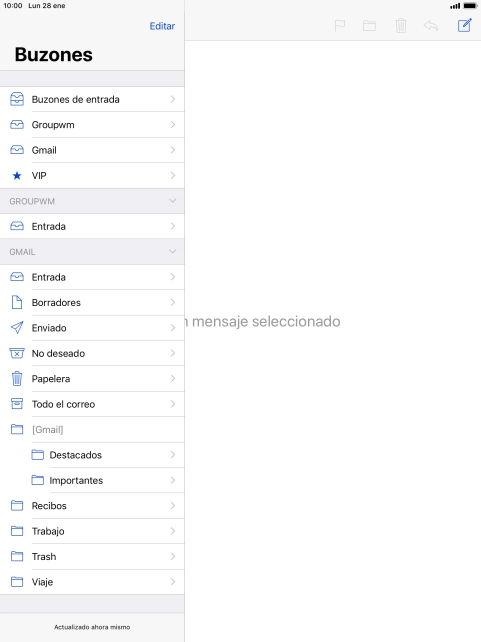Click the trash icon in the toolbar
The width and height of the screenshot is (481, 642).
click(x=401, y=26)
